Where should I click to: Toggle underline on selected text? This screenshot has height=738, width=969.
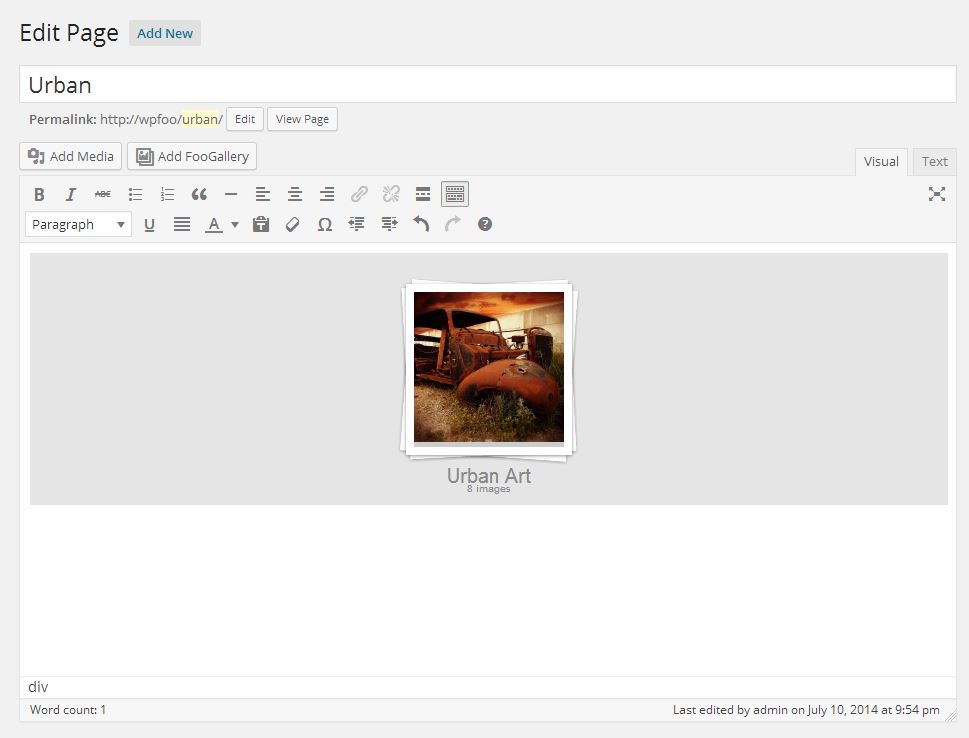point(149,224)
